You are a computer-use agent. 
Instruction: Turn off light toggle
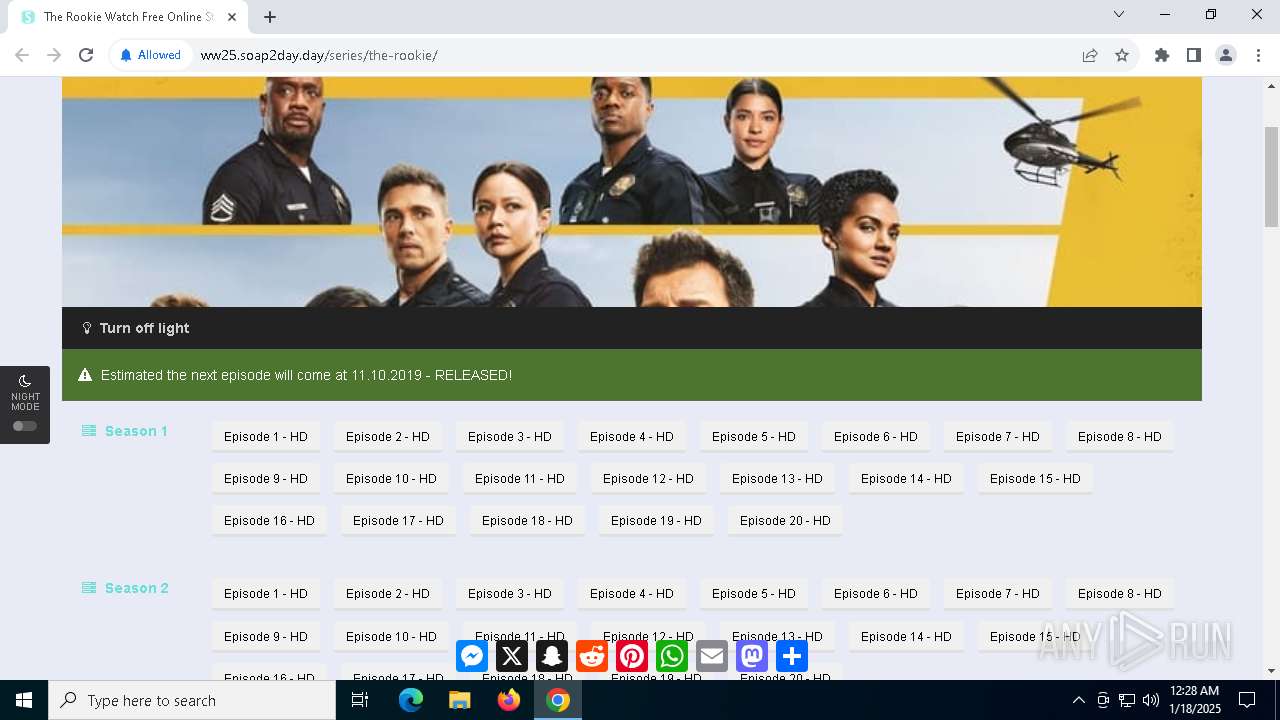pos(136,328)
